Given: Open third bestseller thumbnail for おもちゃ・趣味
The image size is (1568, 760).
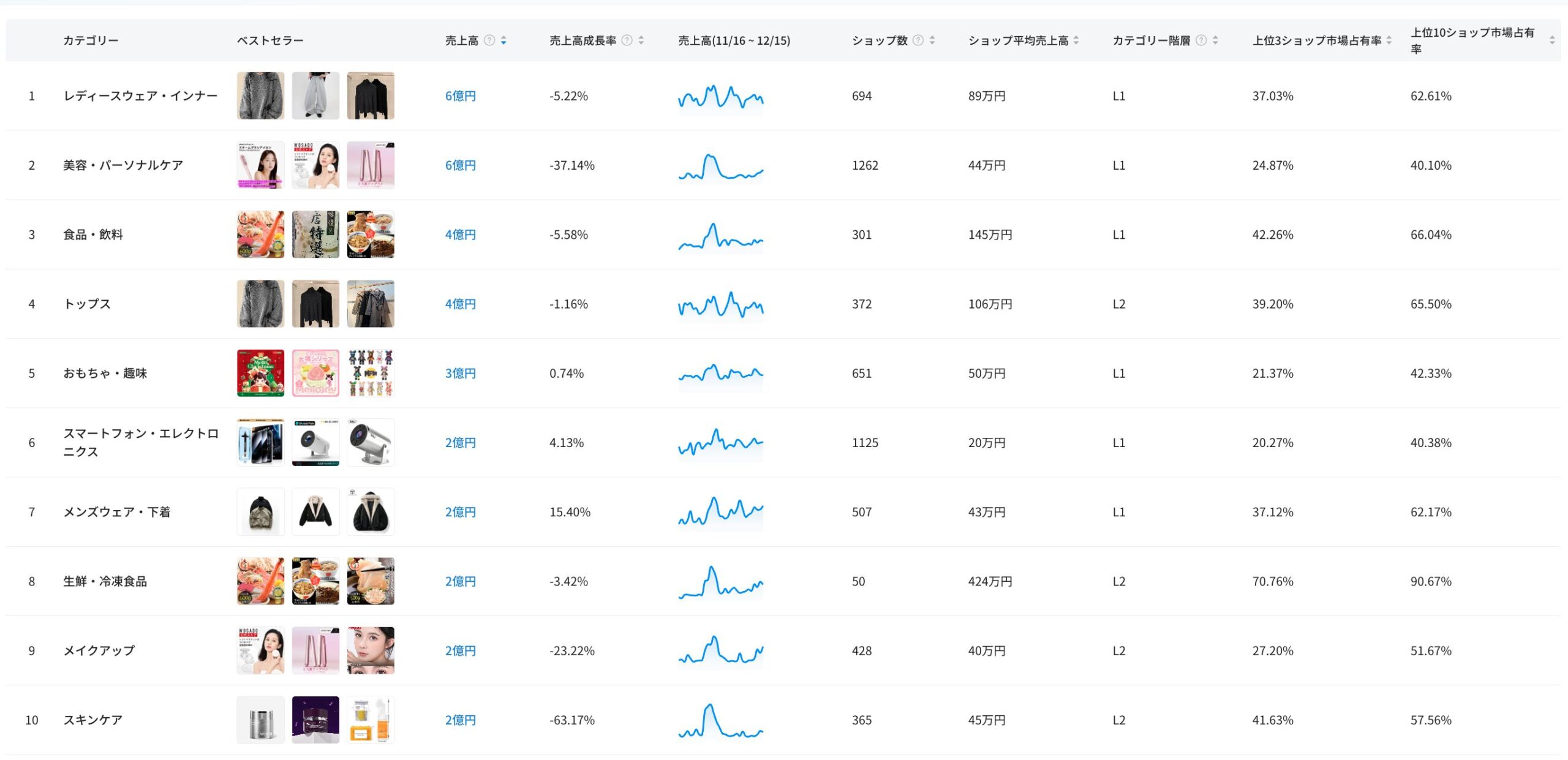Looking at the screenshot, I should (371, 374).
